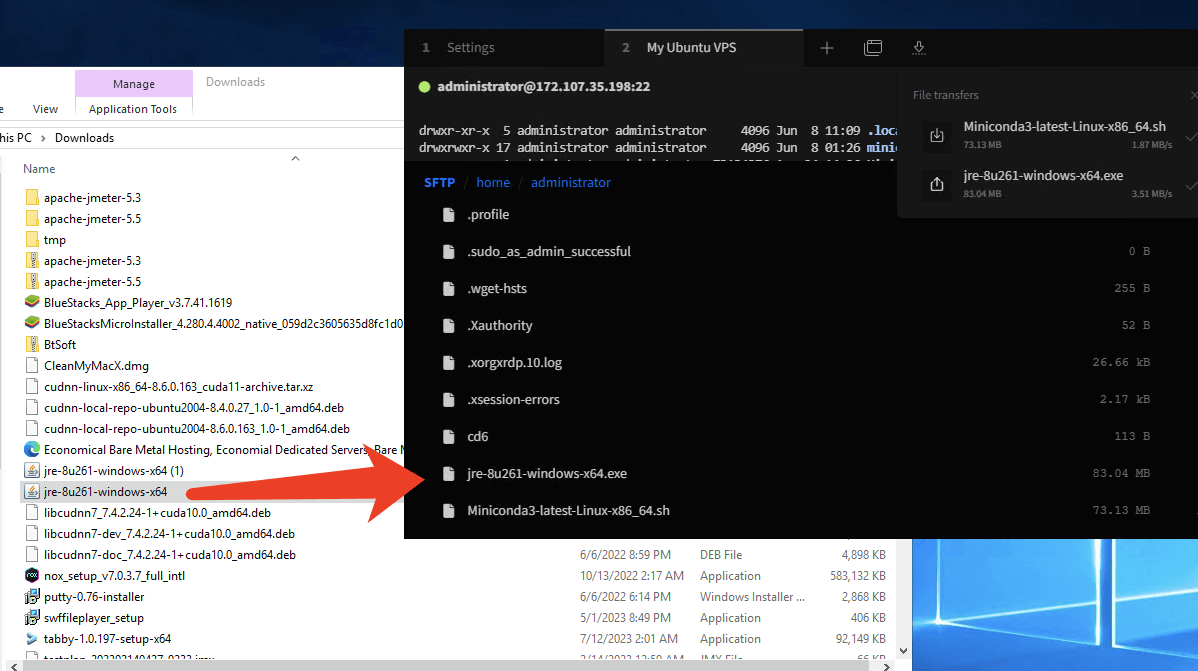1198x671 pixels.
Task: Click the profiles window icon in Tabby's tab bar
Action: 873,48
